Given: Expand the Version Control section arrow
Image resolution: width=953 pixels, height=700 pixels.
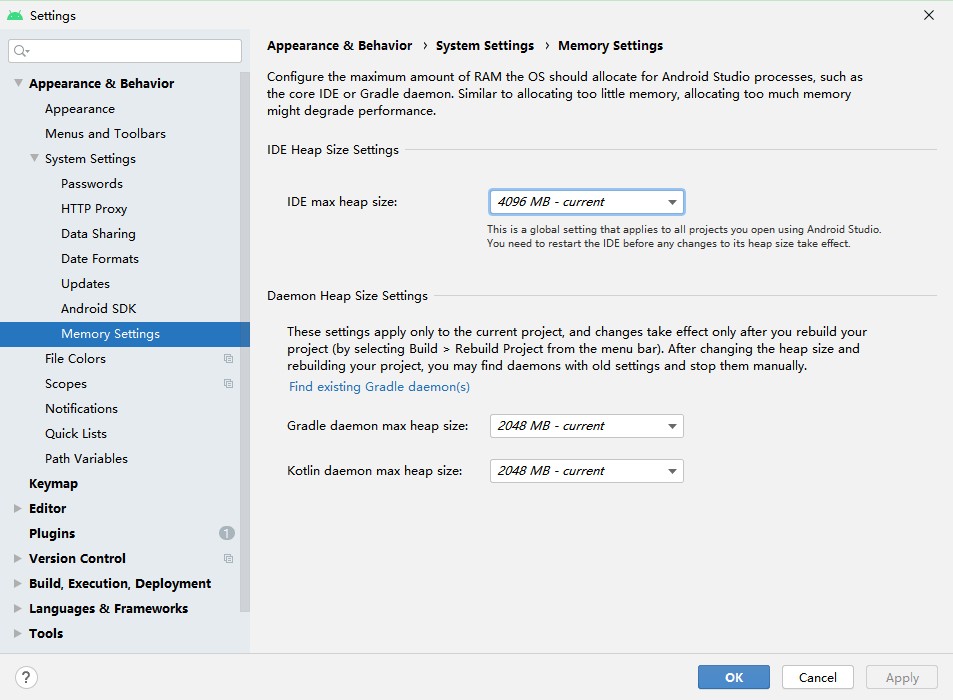Looking at the screenshot, I should click(x=18, y=558).
